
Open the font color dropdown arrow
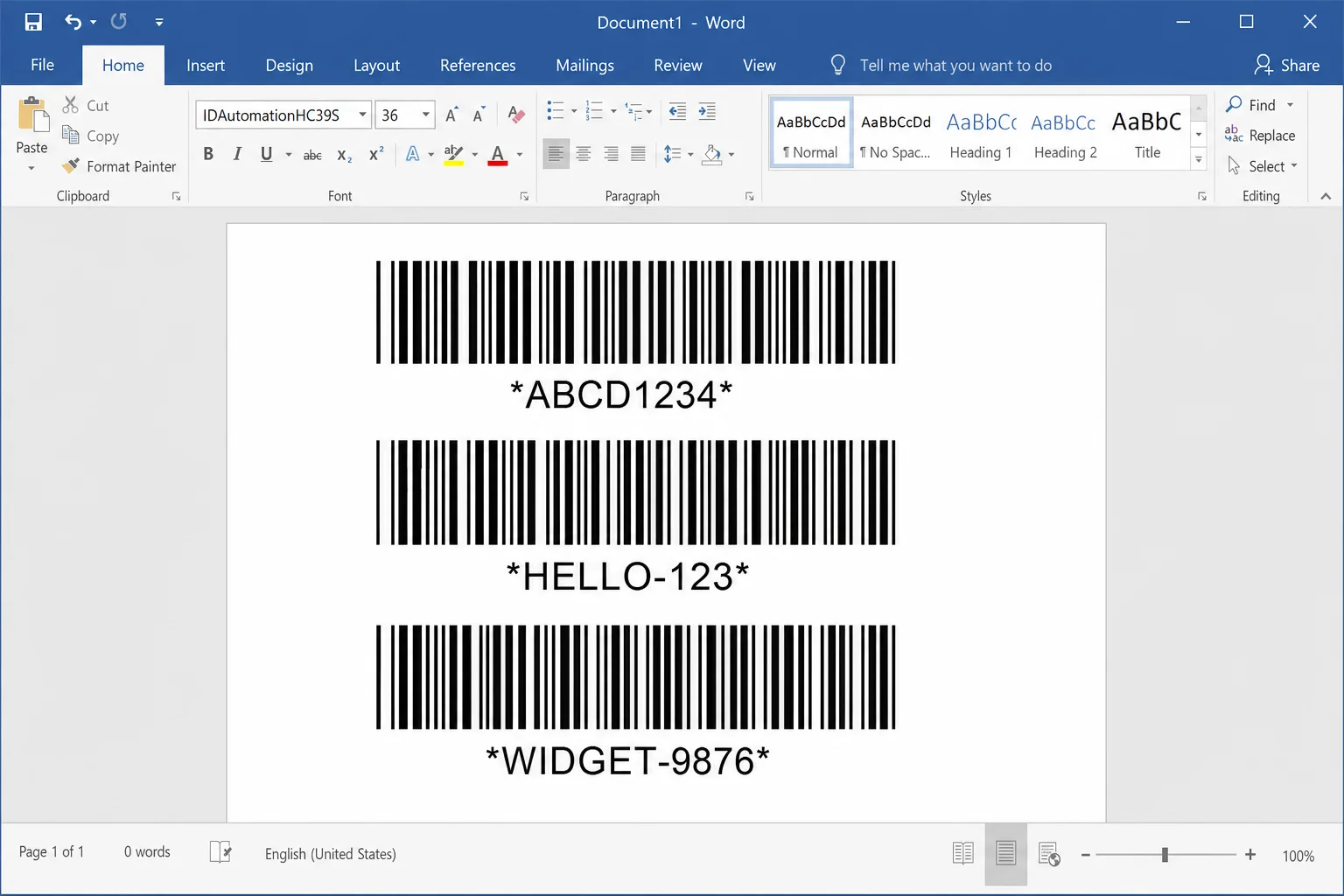point(520,155)
